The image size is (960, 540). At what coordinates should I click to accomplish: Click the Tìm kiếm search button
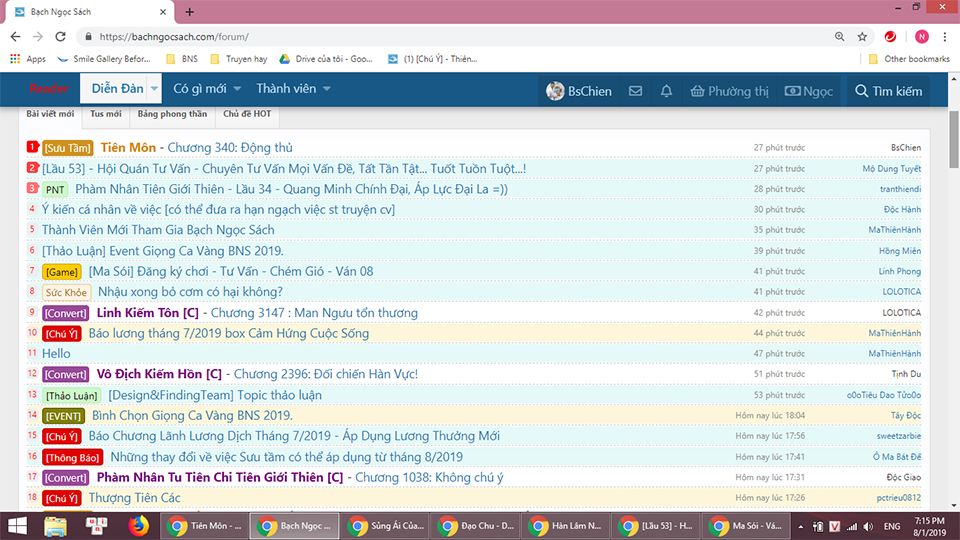point(886,91)
